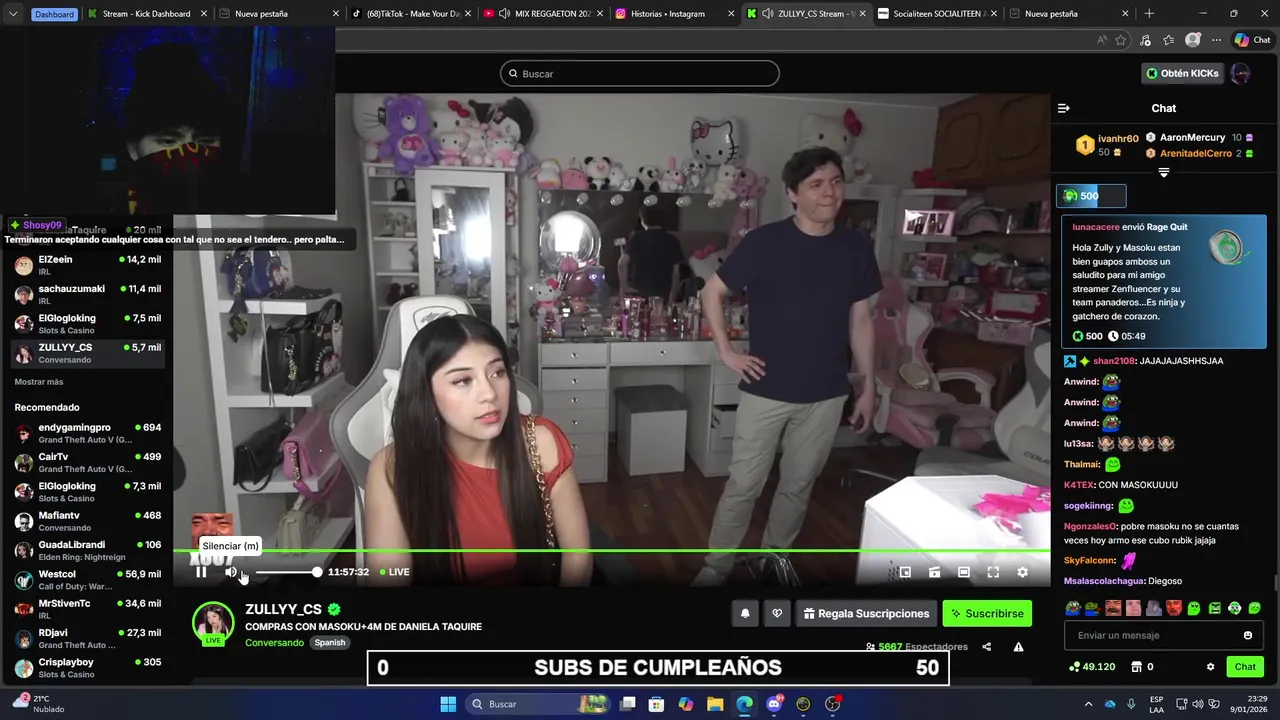Image resolution: width=1280 pixels, height=720 pixels.
Task: Focus the Buscar search field on Kick
Action: pos(640,73)
